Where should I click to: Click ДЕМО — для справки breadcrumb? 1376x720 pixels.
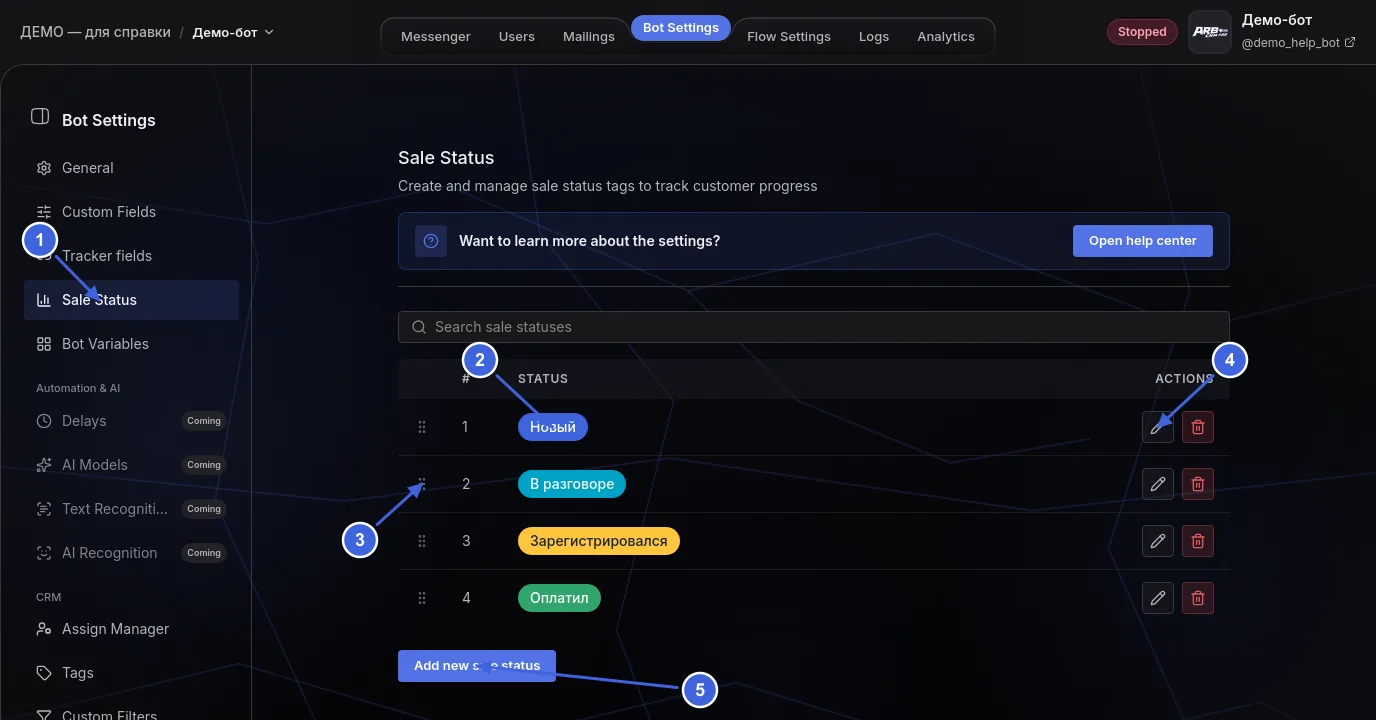[96, 32]
